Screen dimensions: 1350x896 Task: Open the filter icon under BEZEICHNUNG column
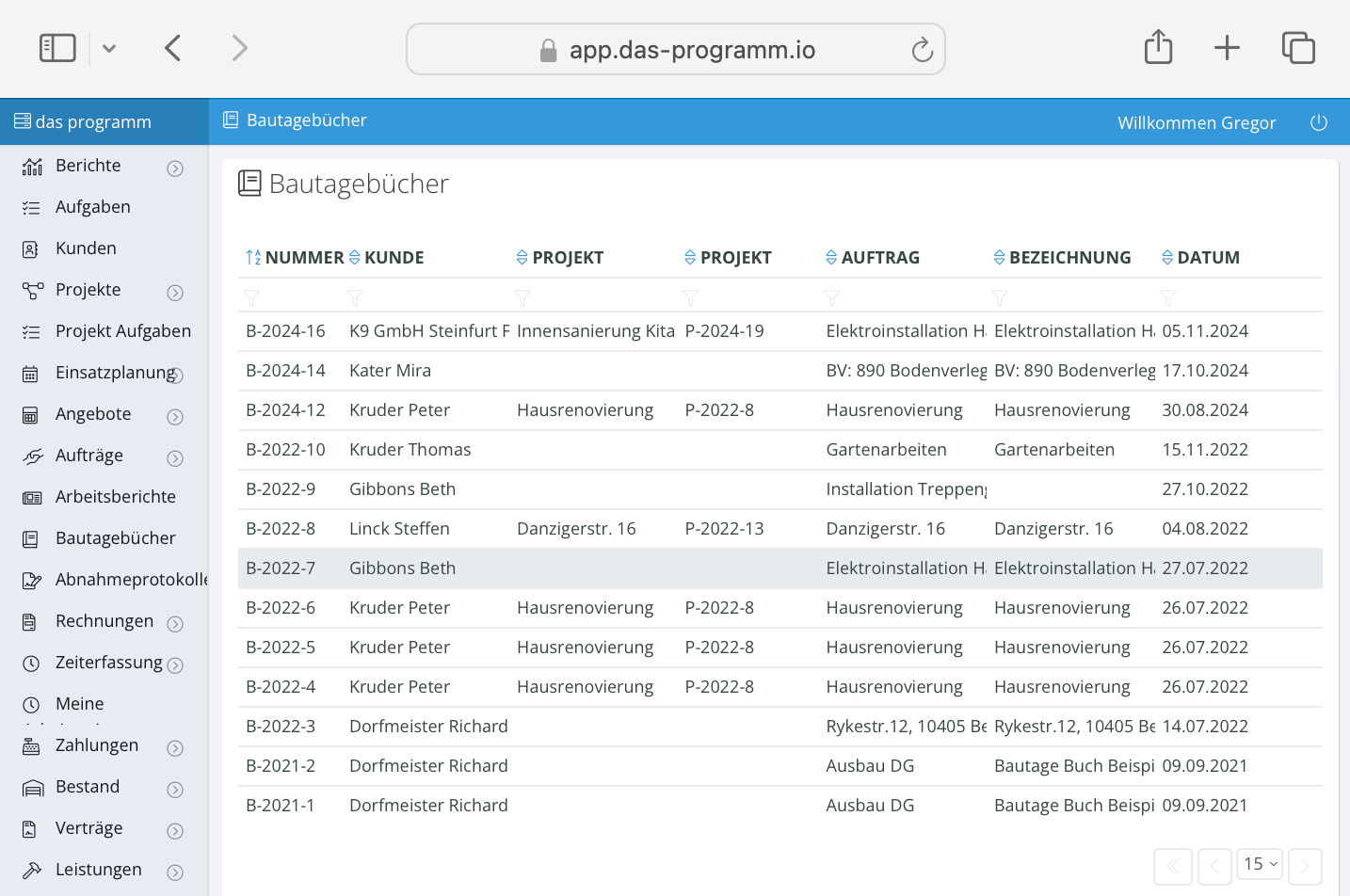pos(1000,297)
